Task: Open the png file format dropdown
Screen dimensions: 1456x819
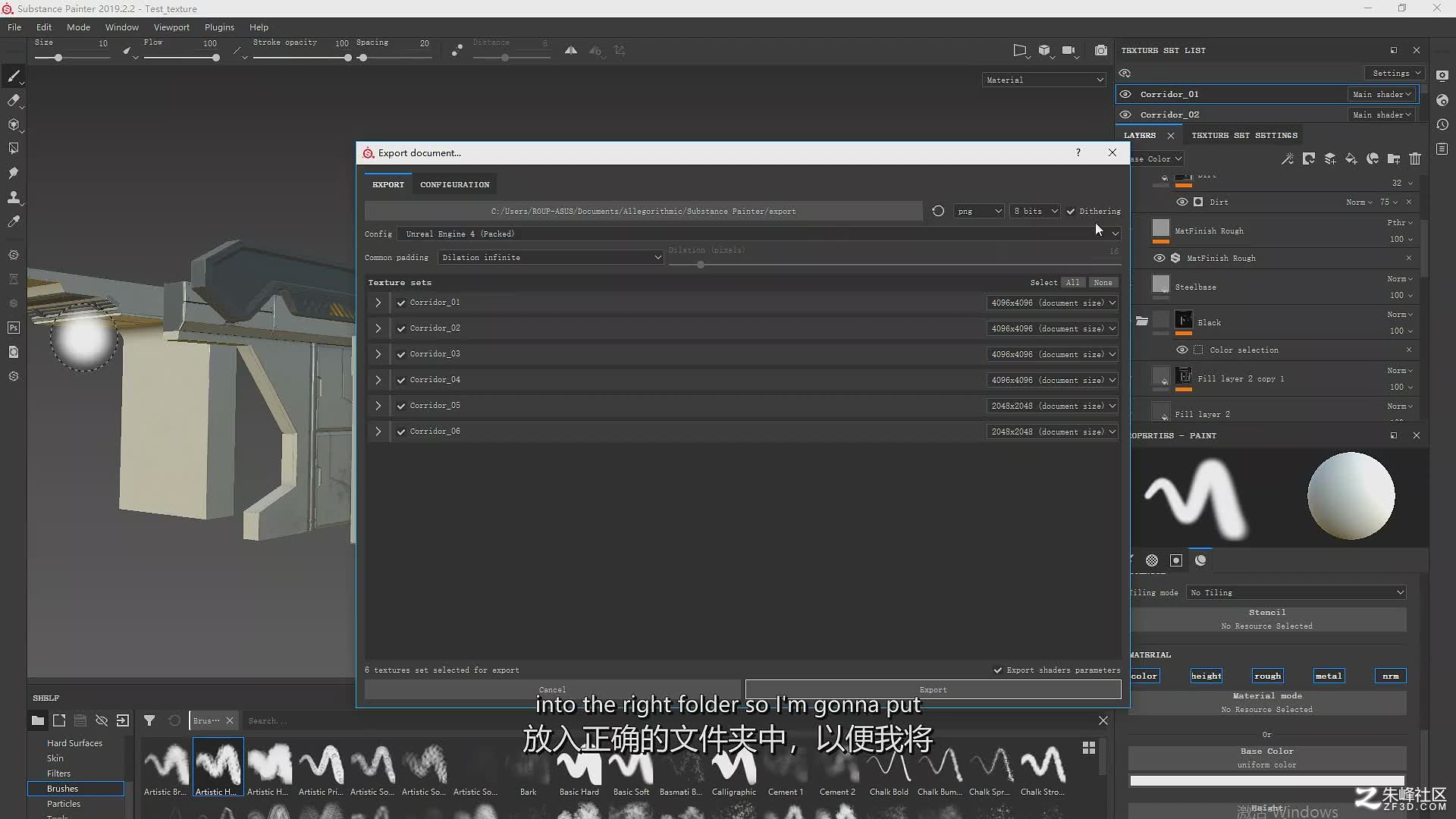Action: click(x=979, y=211)
